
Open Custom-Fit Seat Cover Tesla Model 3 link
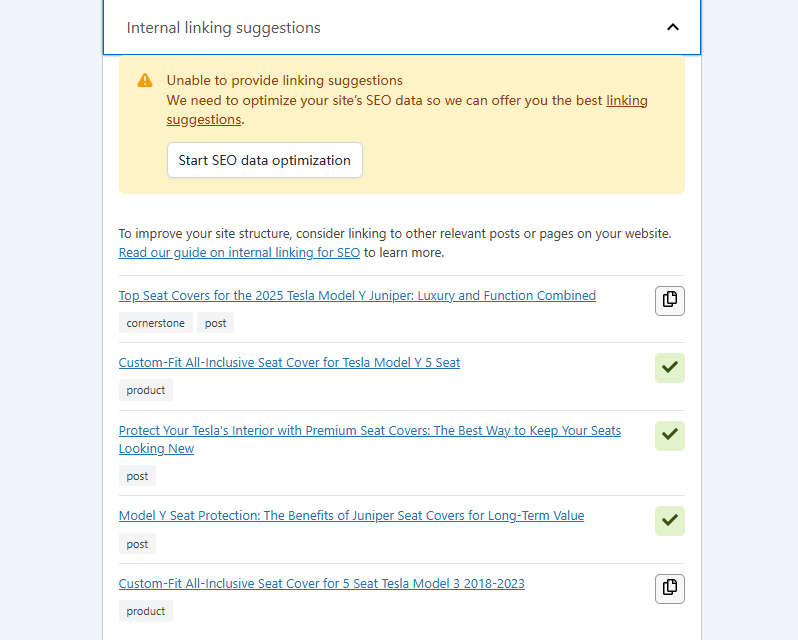click(321, 584)
